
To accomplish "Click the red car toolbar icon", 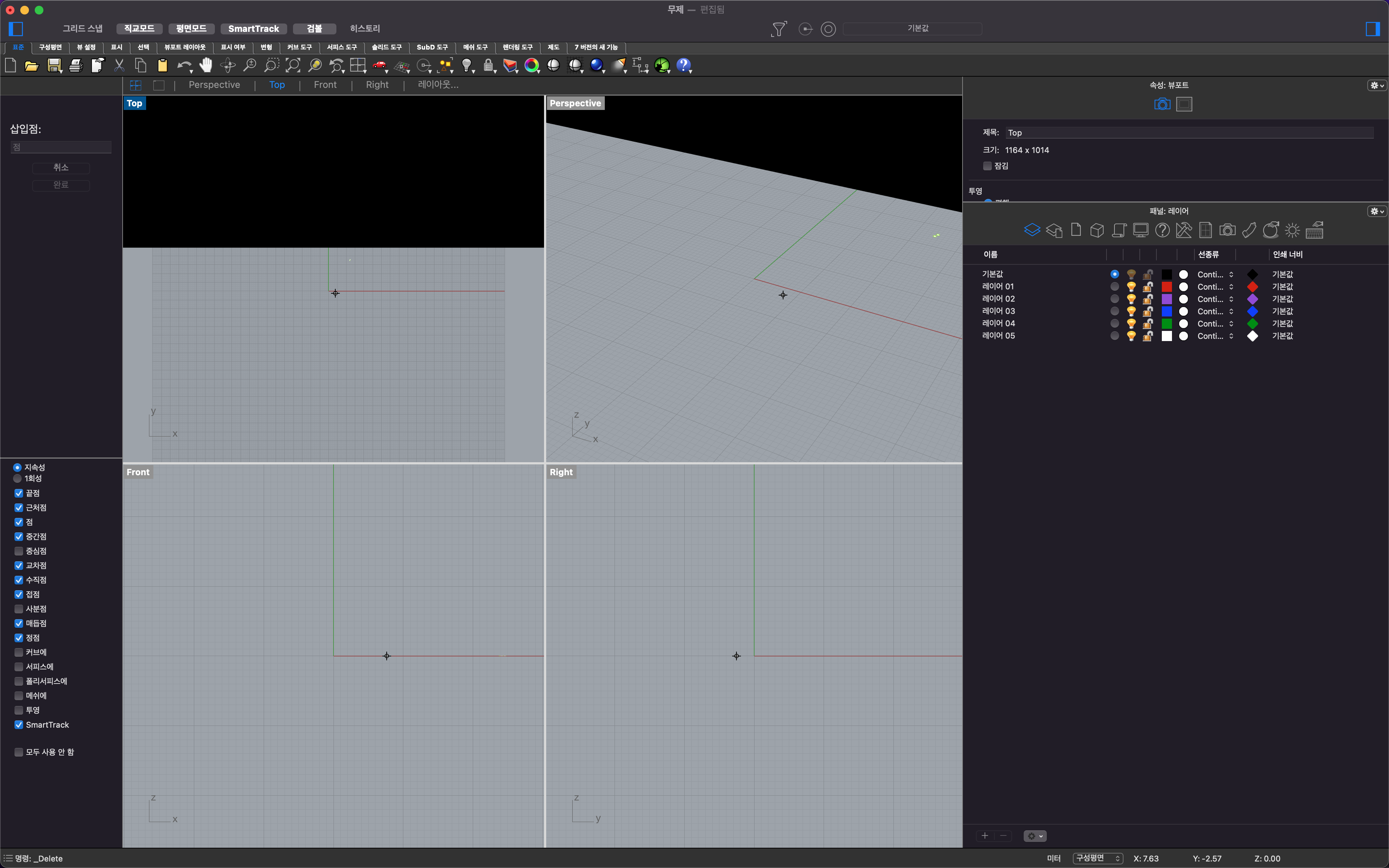I will coord(379,65).
